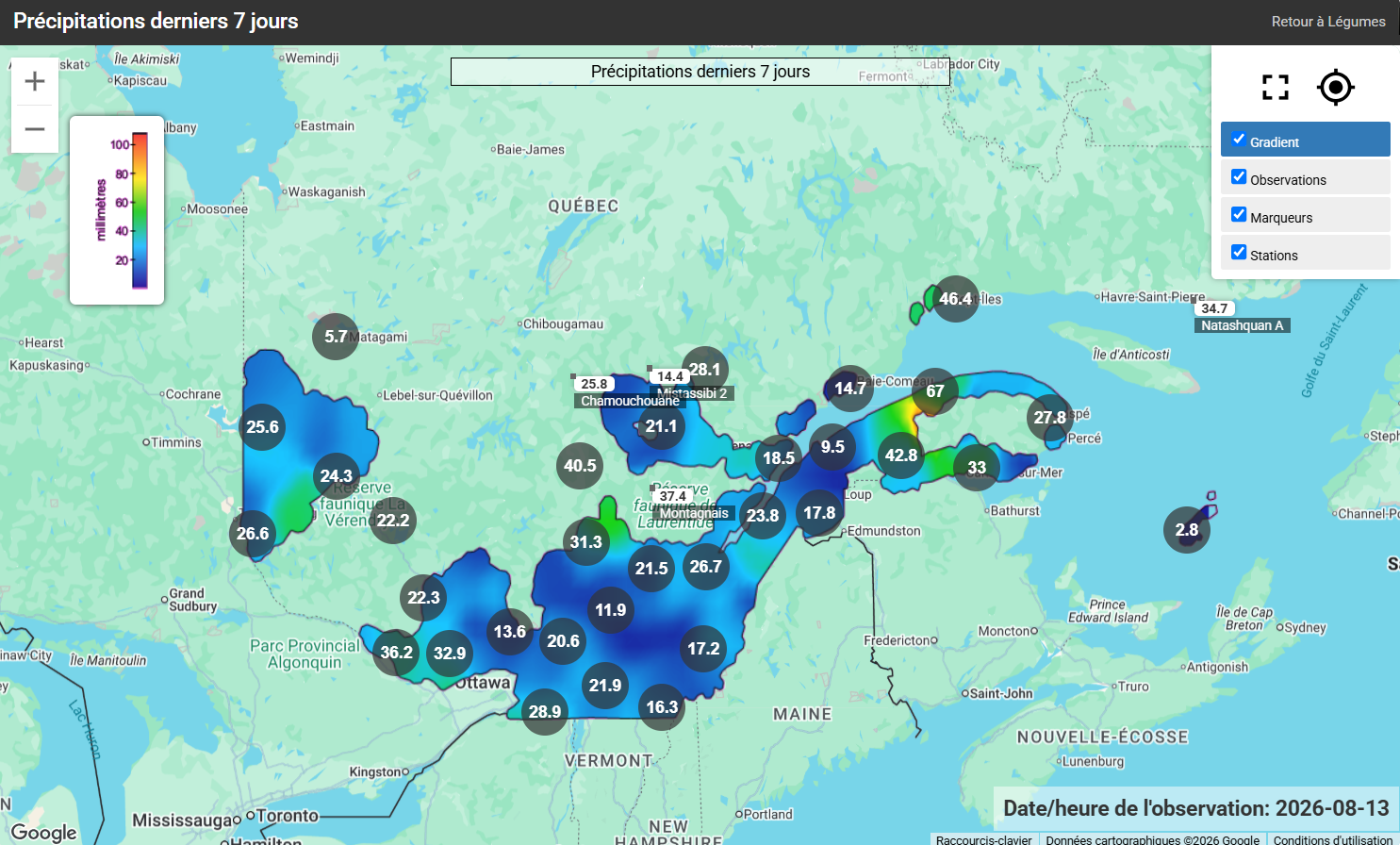The width and height of the screenshot is (1400, 845).
Task: Select the 17.2 observation marker
Action: (703, 649)
